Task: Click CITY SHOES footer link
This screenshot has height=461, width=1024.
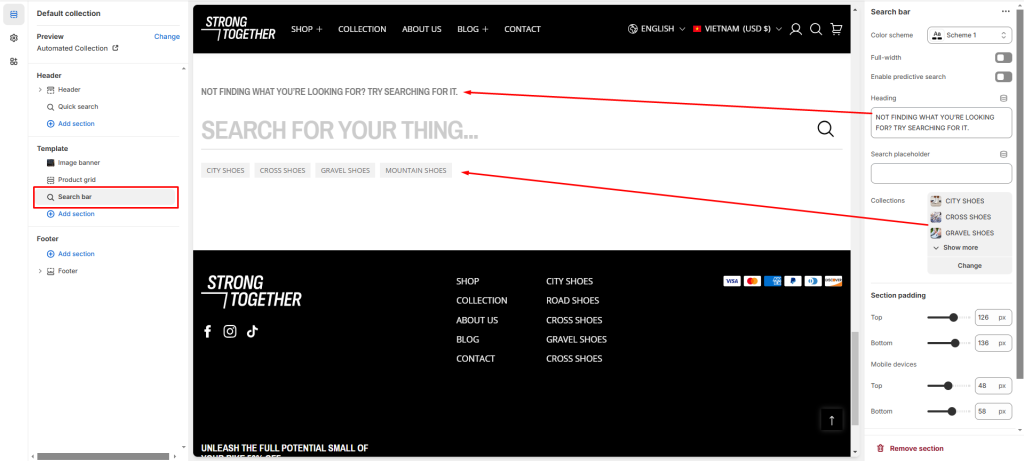Action: [569, 281]
